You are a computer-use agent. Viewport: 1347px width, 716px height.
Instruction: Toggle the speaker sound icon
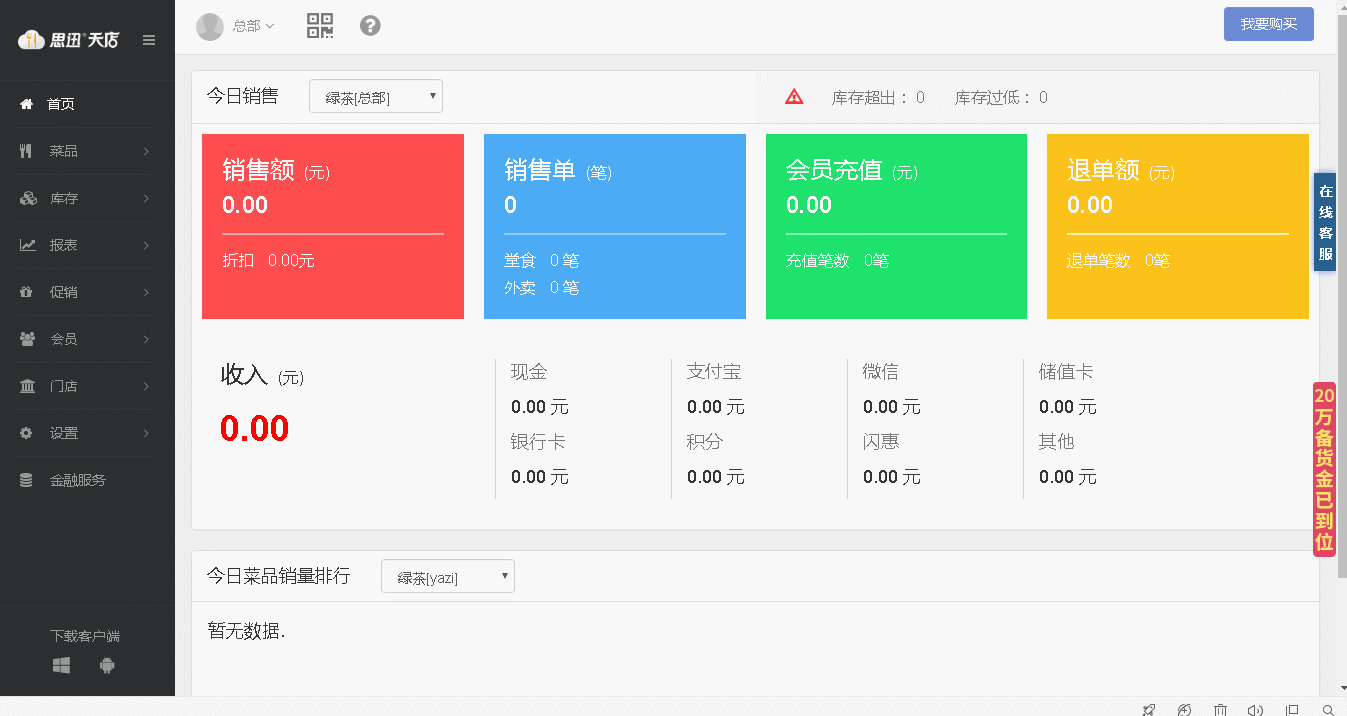pyautogui.click(x=1255, y=709)
